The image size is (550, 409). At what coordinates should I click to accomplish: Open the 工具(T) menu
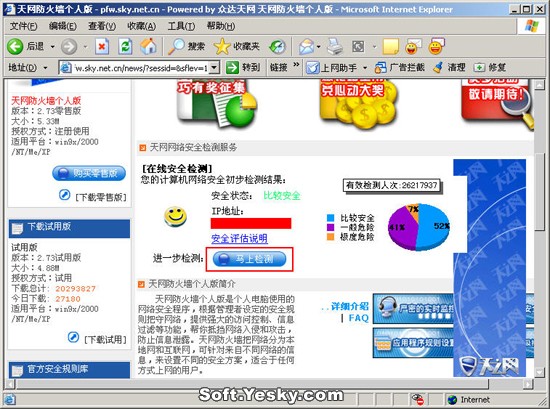(x=181, y=26)
